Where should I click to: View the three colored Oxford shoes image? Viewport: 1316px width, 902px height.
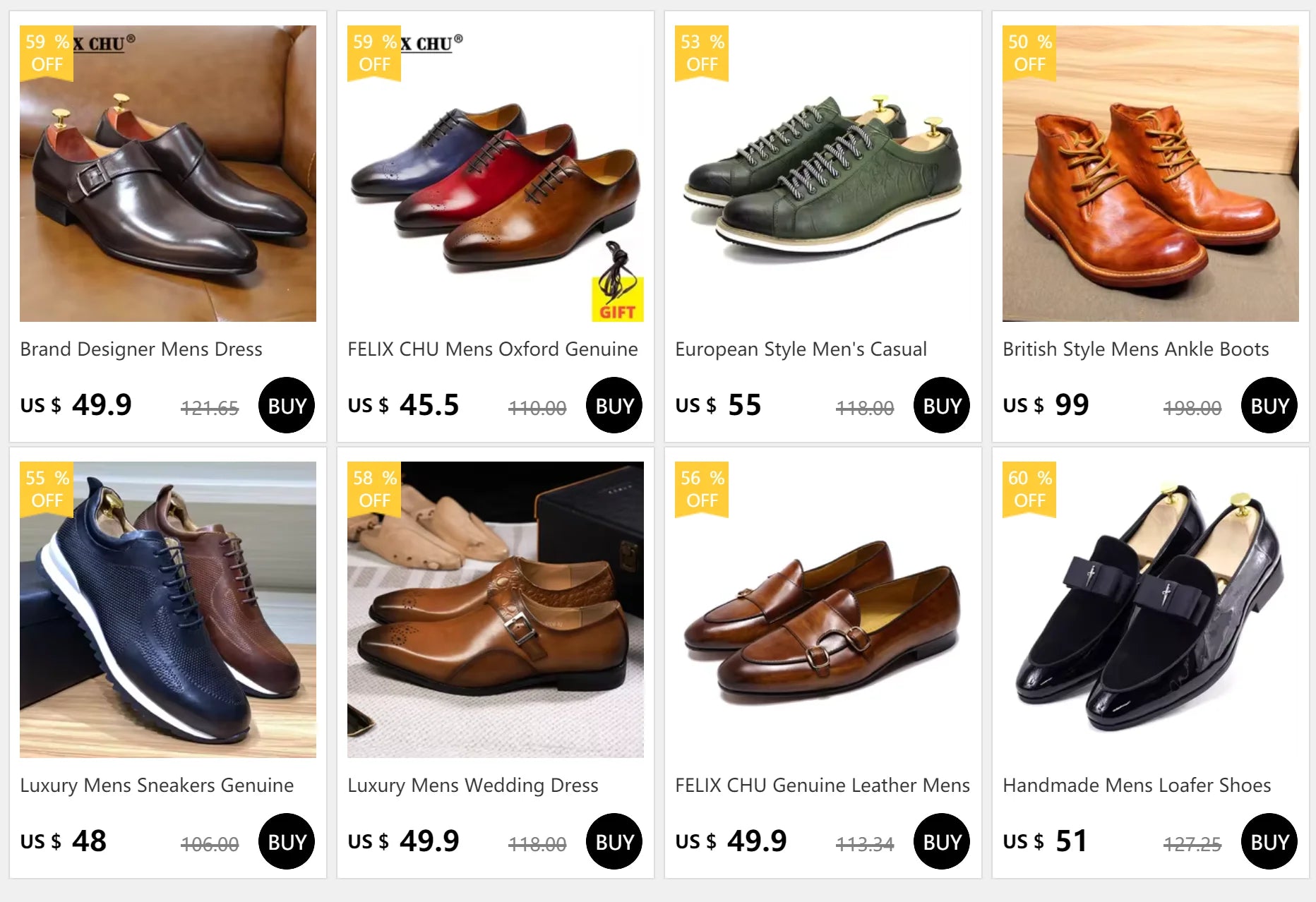pyautogui.click(x=496, y=174)
